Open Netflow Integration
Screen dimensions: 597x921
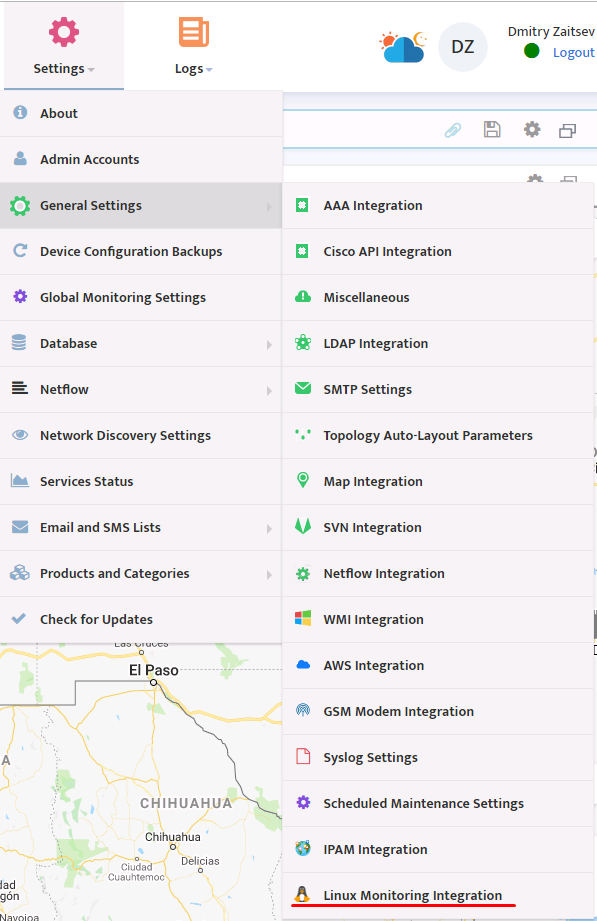point(438,573)
